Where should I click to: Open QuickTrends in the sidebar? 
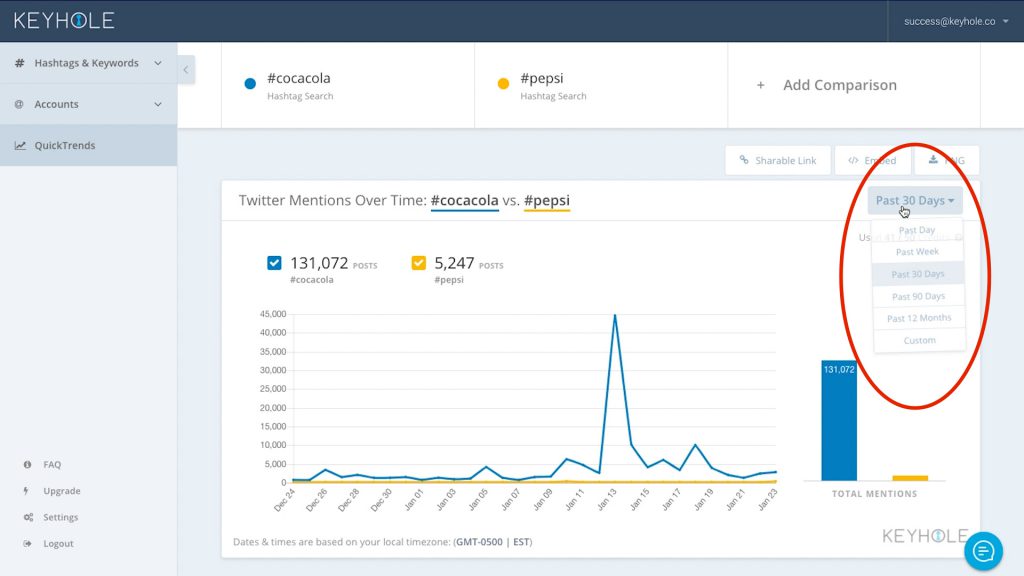point(88,145)
